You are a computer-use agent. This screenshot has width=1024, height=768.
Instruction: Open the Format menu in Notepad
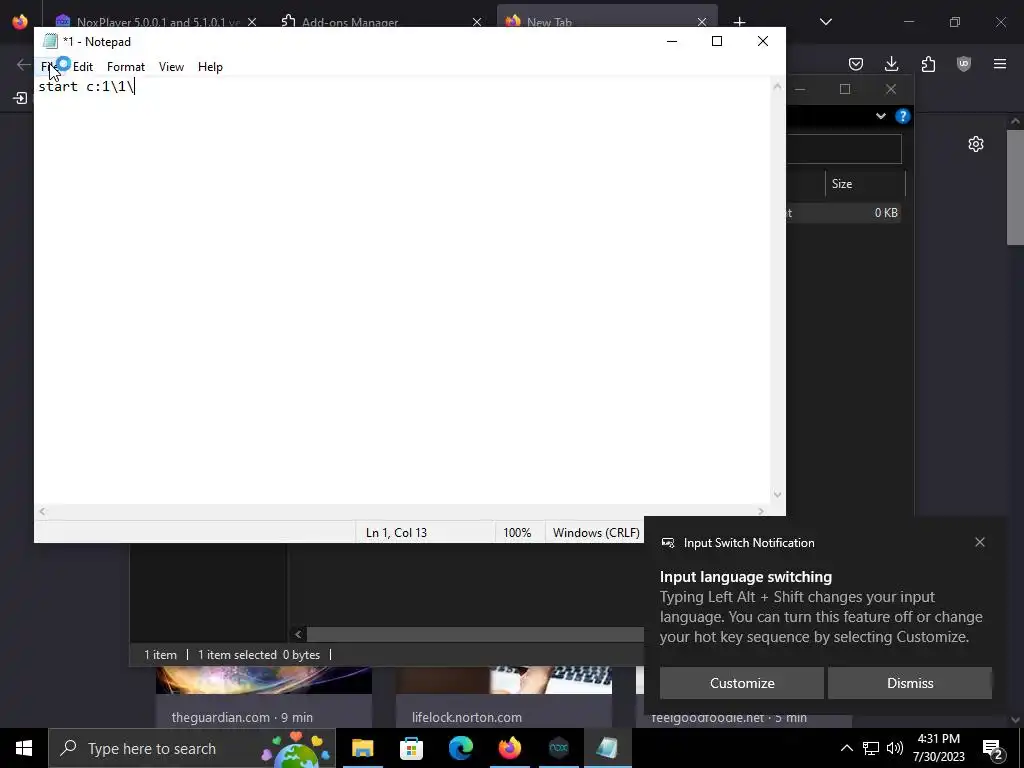(126, 67)
